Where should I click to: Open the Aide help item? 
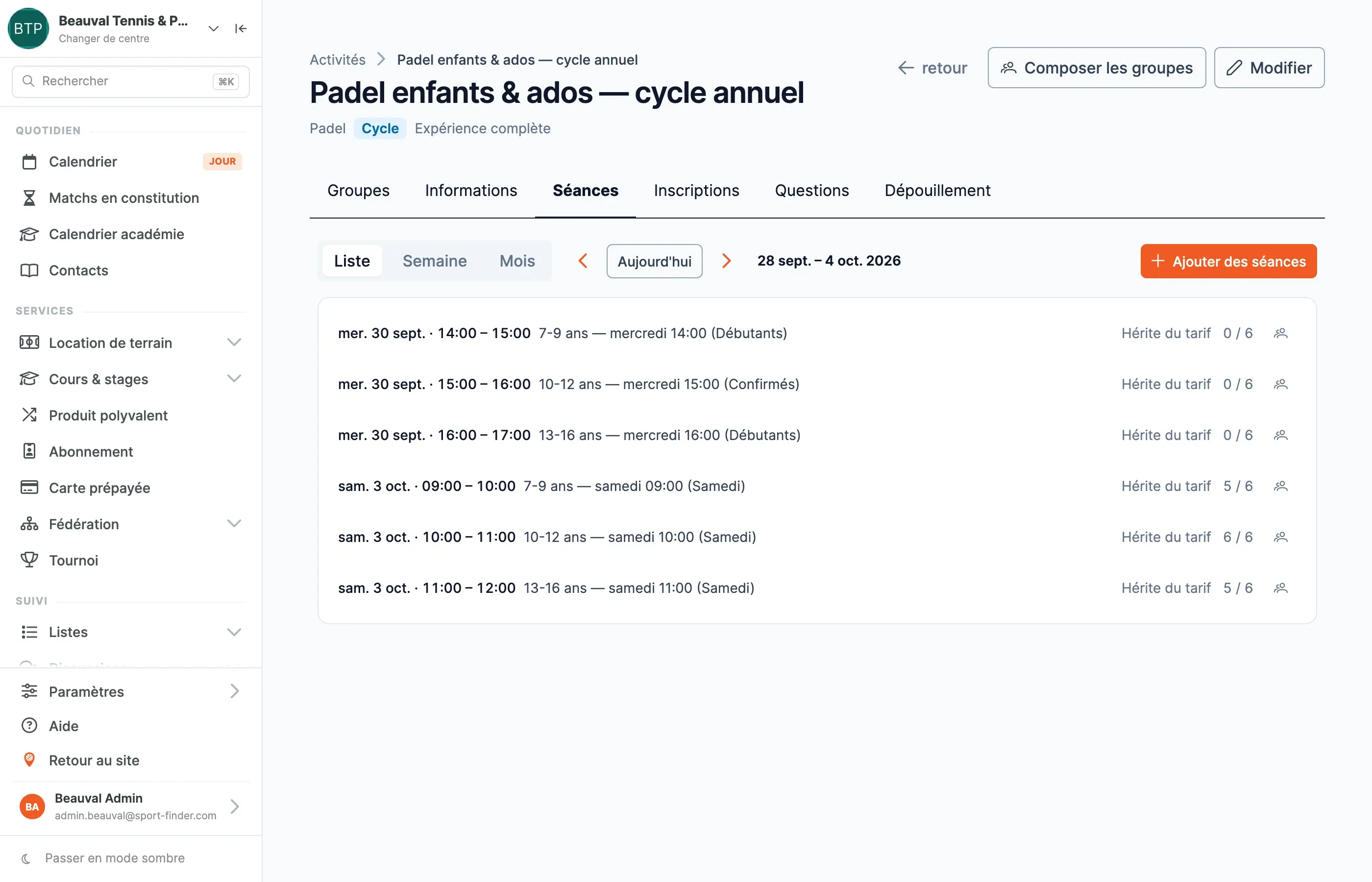coord(130,726)
